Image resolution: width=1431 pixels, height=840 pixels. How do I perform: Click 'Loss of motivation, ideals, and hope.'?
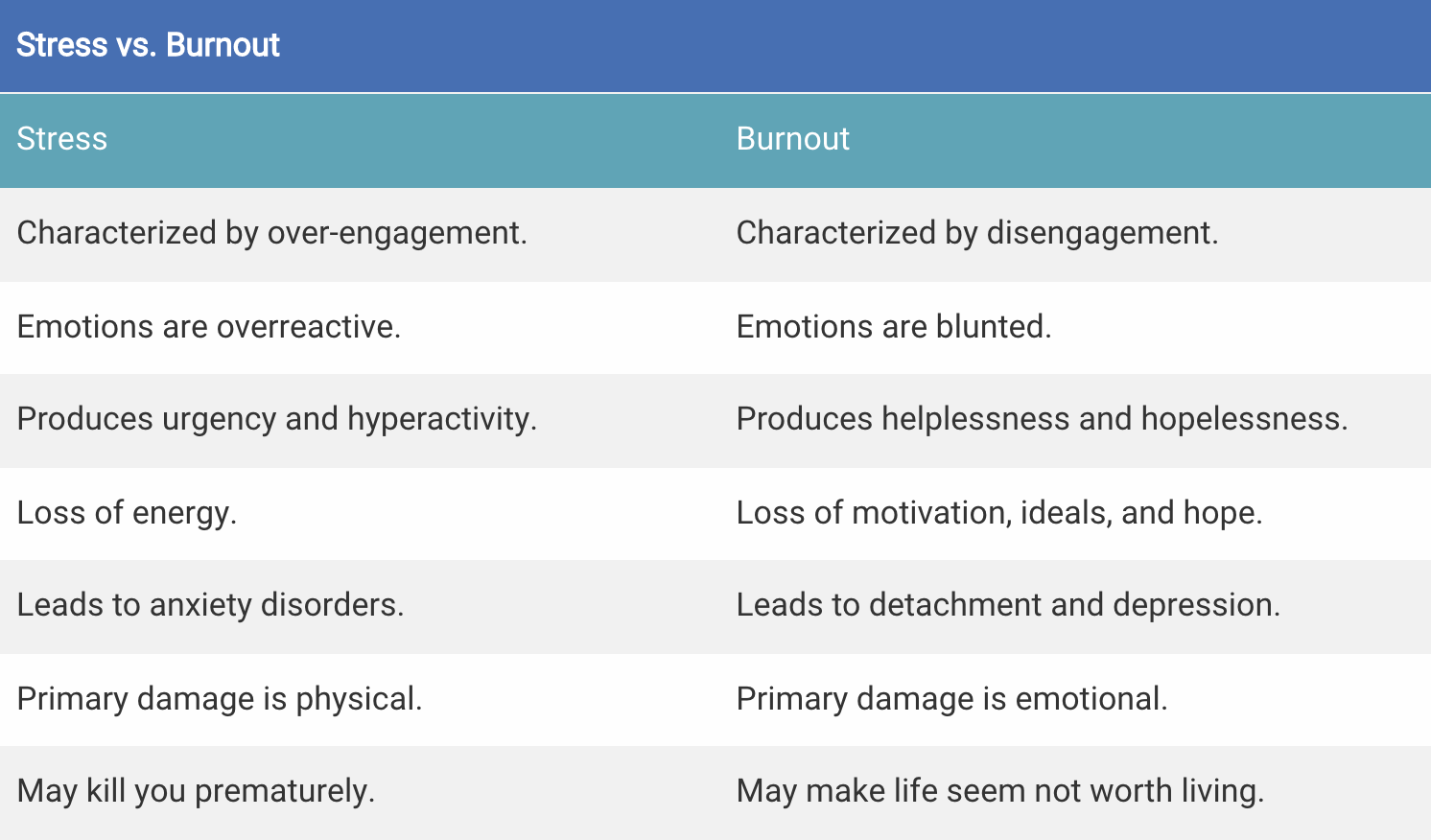coord(998,513)
